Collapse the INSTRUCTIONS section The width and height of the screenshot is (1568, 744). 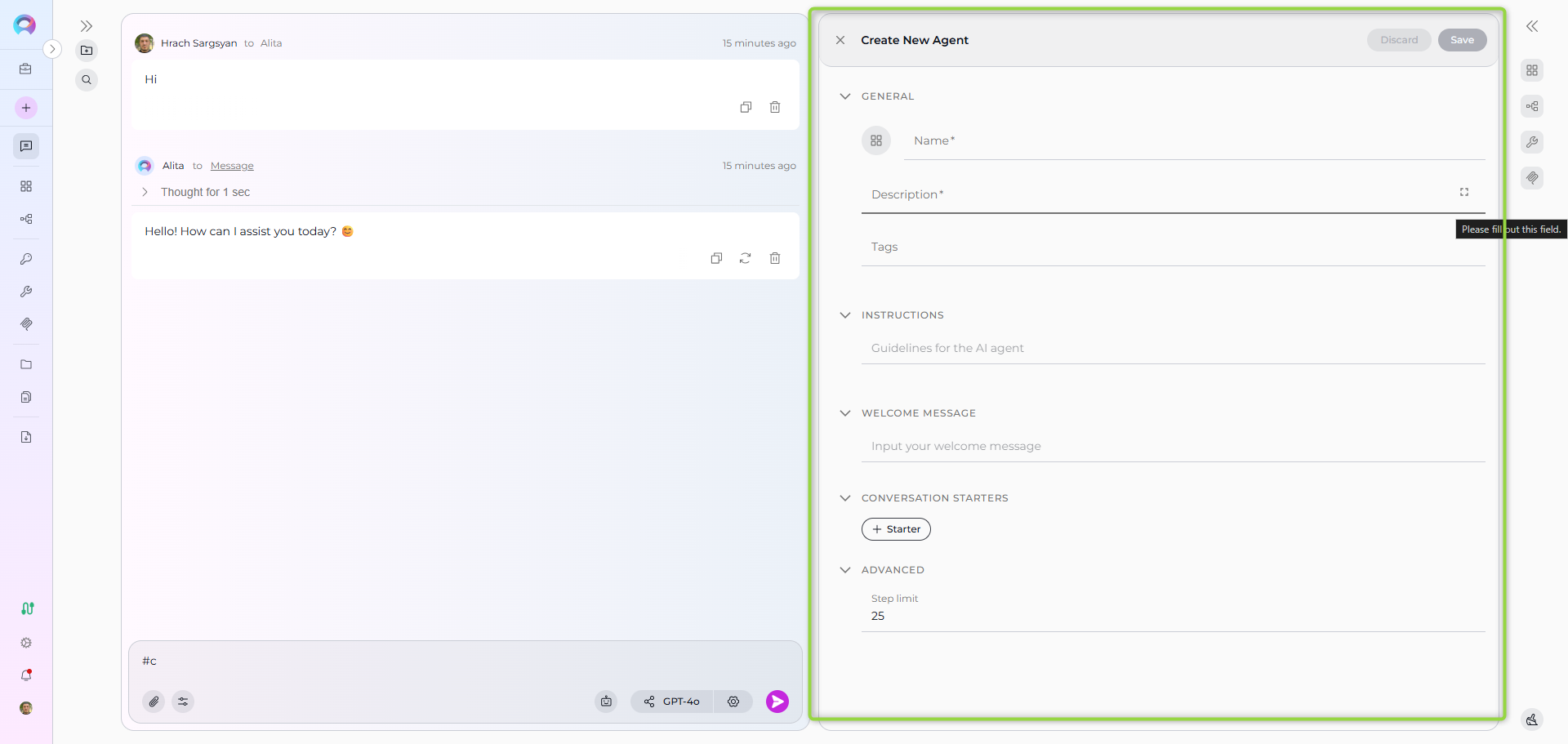click(845, 315)
